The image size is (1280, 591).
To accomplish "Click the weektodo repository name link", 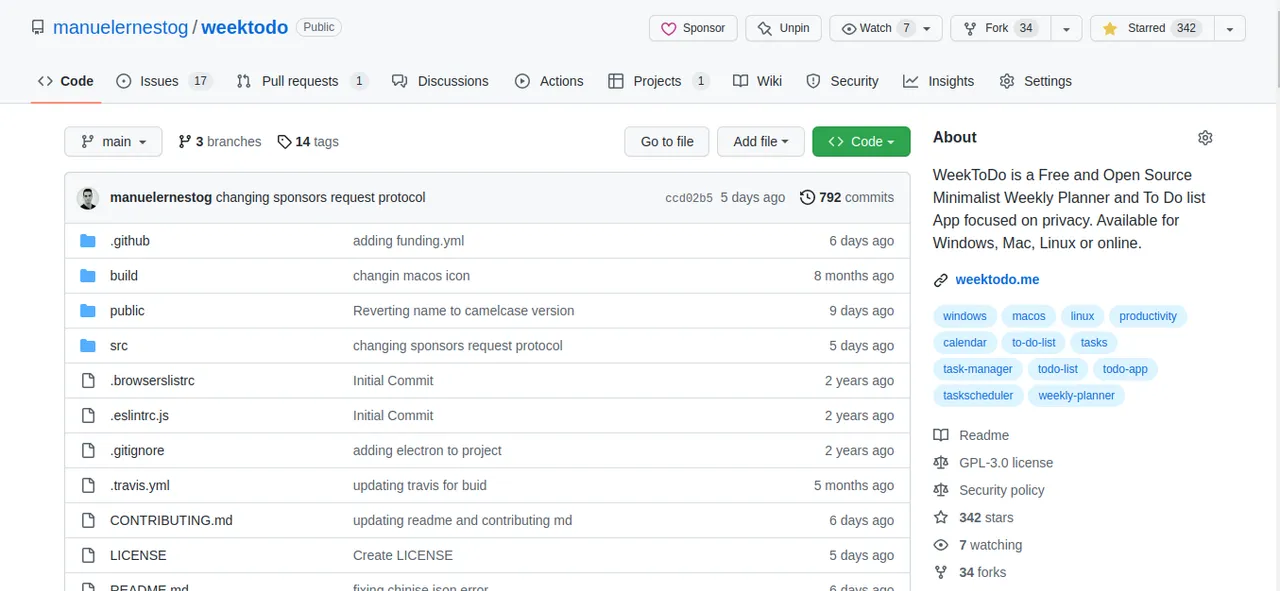I will click(245, 28).
